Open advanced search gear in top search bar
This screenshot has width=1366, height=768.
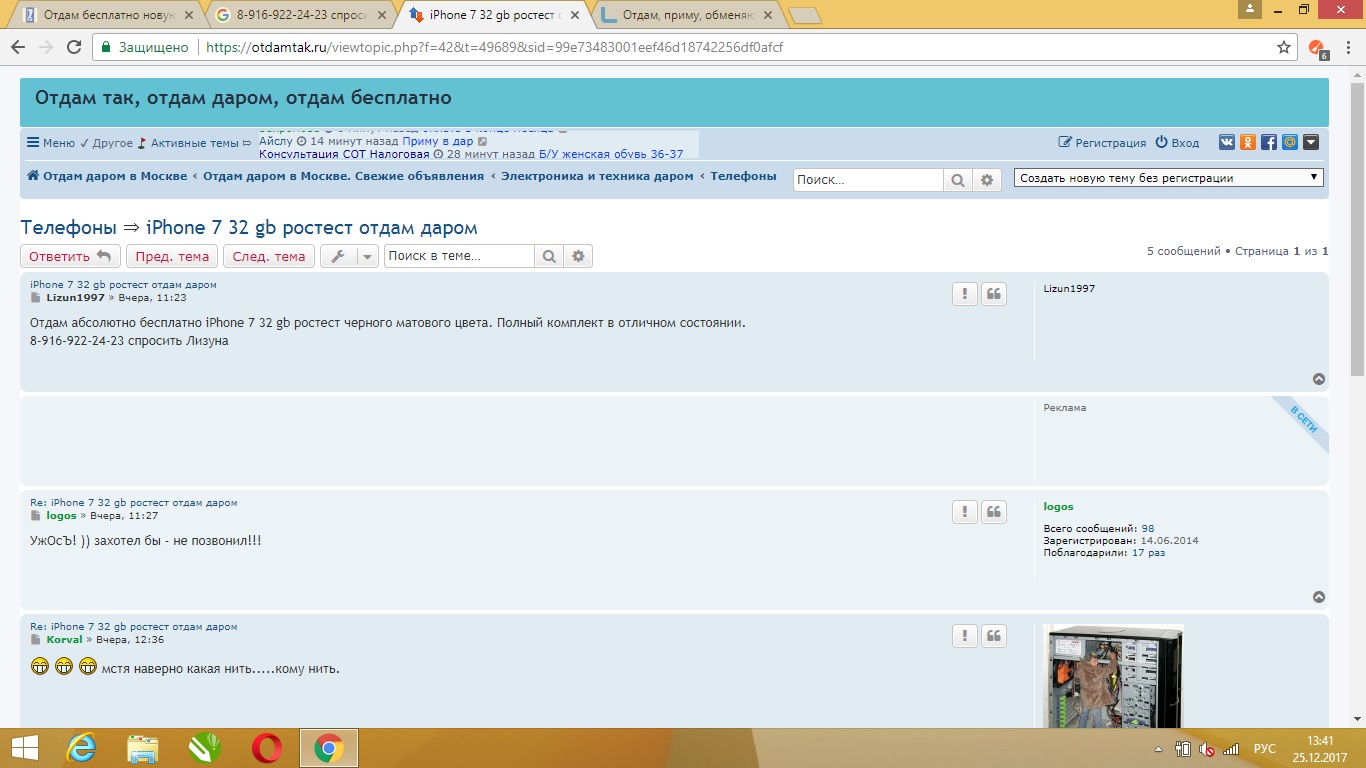[x=987, y=180]
